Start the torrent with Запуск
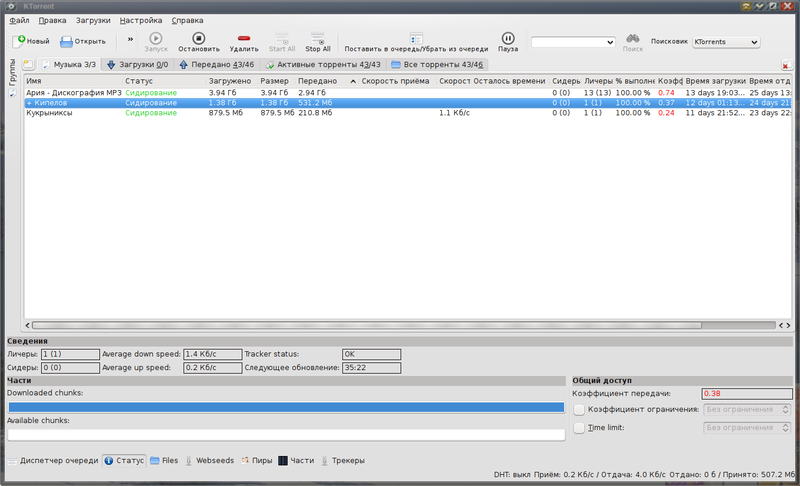Viewport: 800px width, 486px height. (x=156, y=42)
